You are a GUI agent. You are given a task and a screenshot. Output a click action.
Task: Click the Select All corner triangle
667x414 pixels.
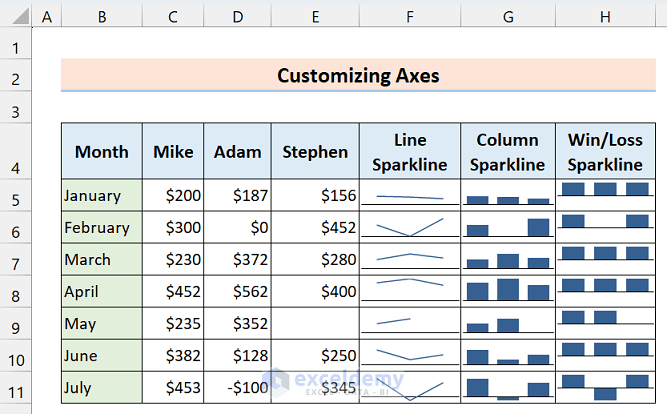16,17
